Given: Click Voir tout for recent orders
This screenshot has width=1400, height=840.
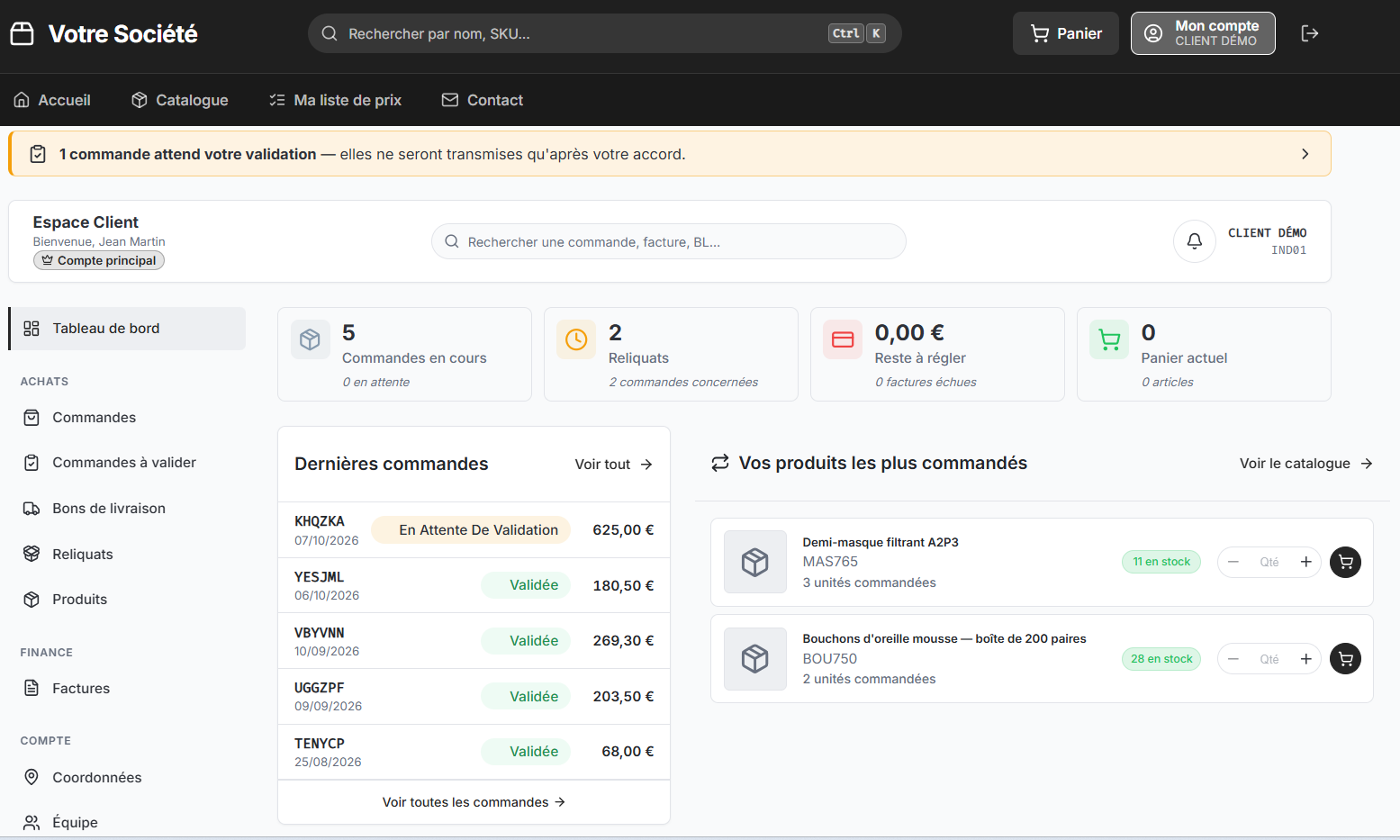Looking at the screenshot, I should 614,465.
